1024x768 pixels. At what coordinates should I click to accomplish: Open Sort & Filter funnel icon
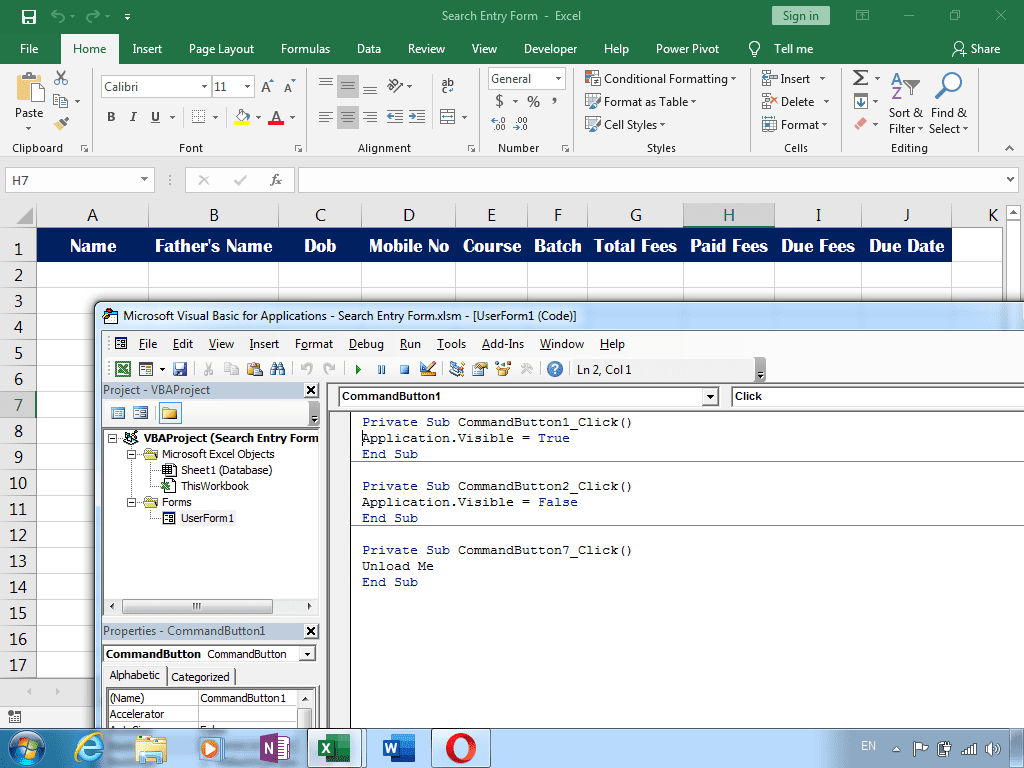click(x=905, y=87)
